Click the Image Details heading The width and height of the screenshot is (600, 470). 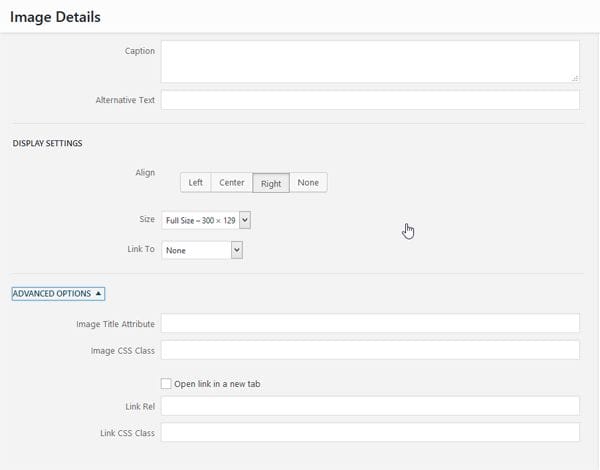55,17
